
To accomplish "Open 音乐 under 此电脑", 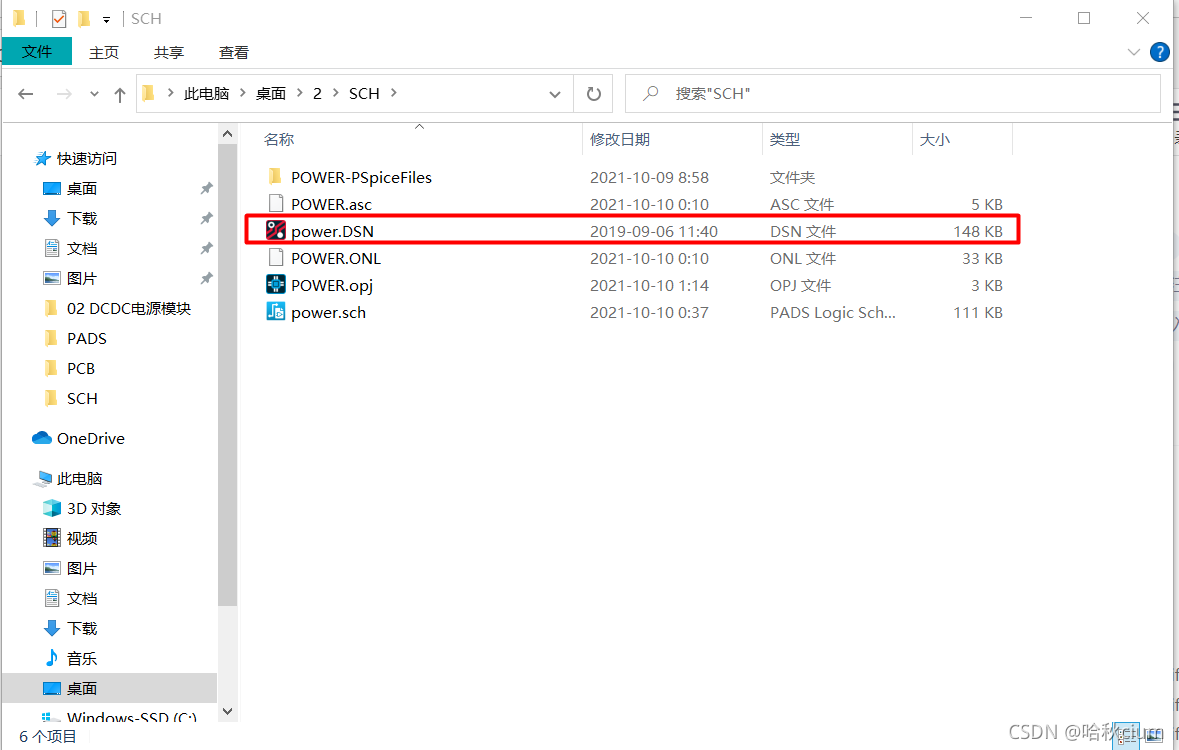I will coord(71,658).
